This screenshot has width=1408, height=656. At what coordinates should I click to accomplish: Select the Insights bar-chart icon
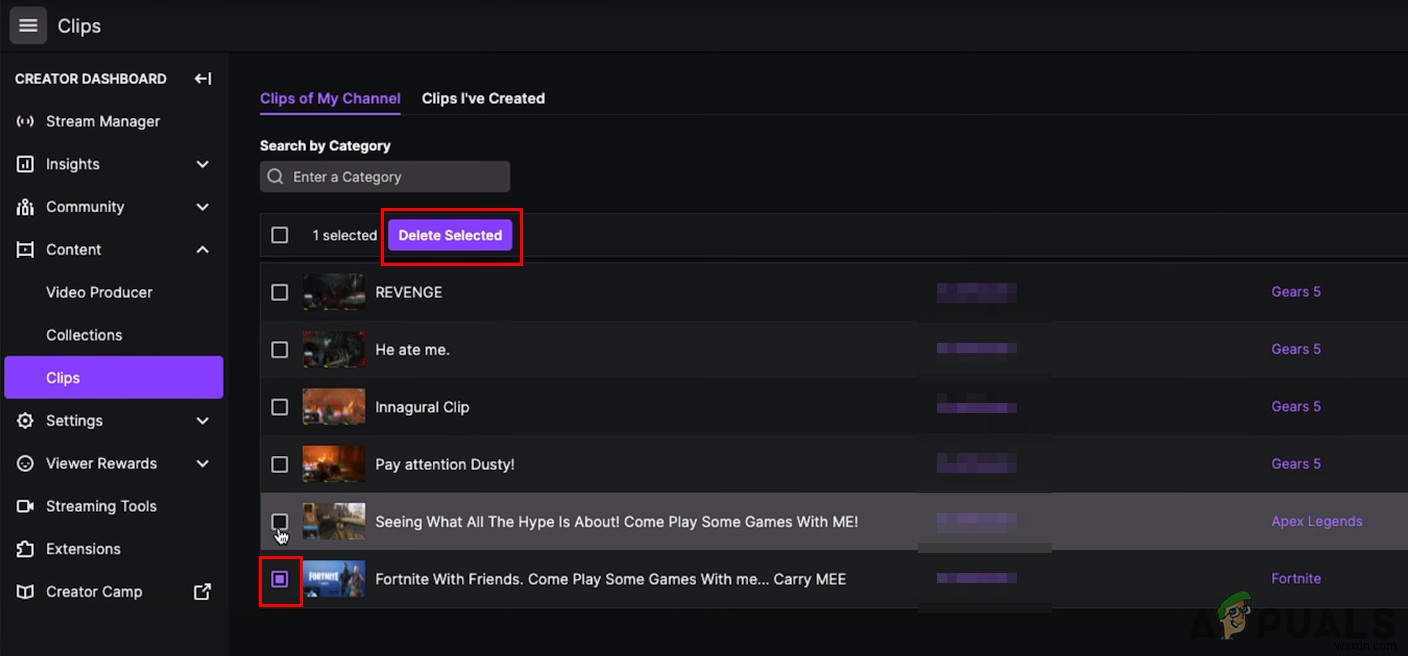(x=24, y=164)
